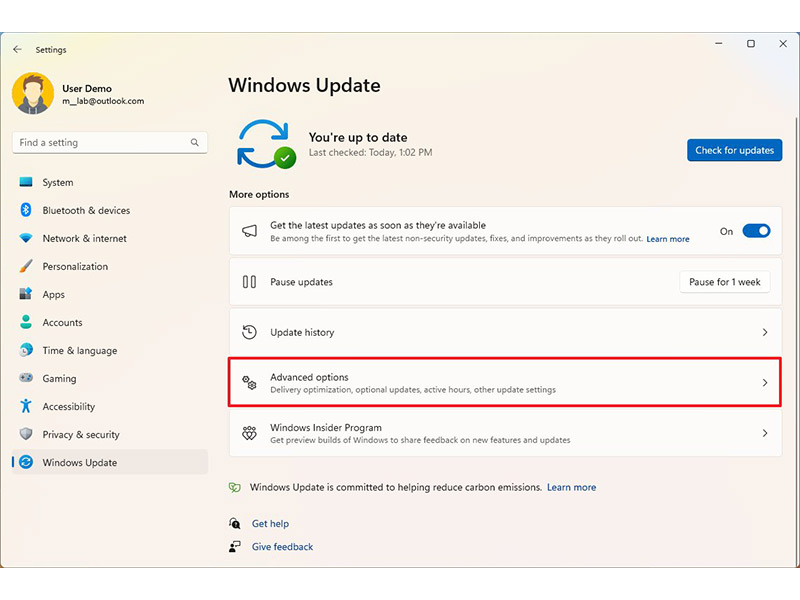This screenshot has width=800, height=600.
Task: Open Advanced options via its chevron
Action: pos(765,383)
